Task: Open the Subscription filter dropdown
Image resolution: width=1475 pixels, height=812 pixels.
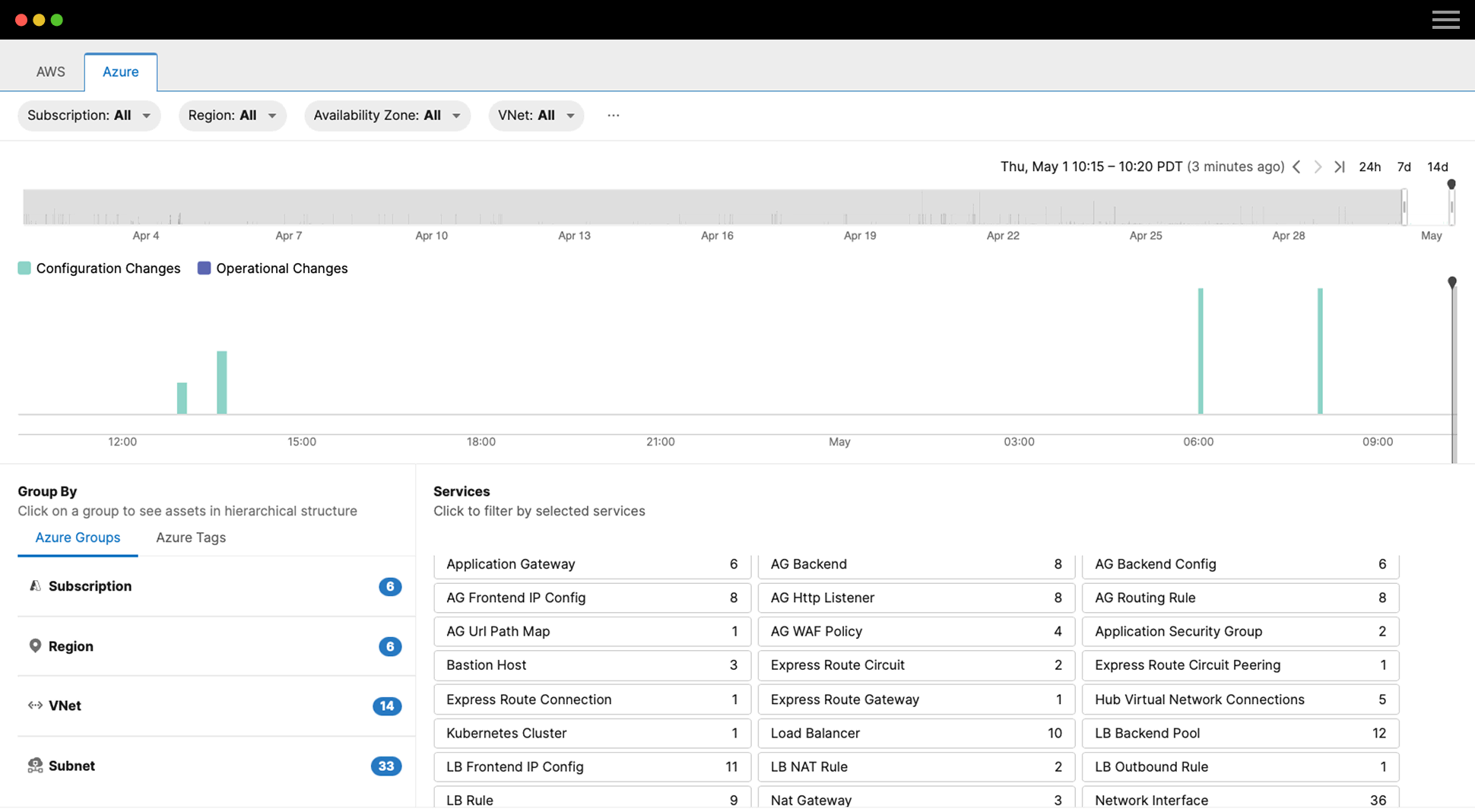Action: (89, 116)
